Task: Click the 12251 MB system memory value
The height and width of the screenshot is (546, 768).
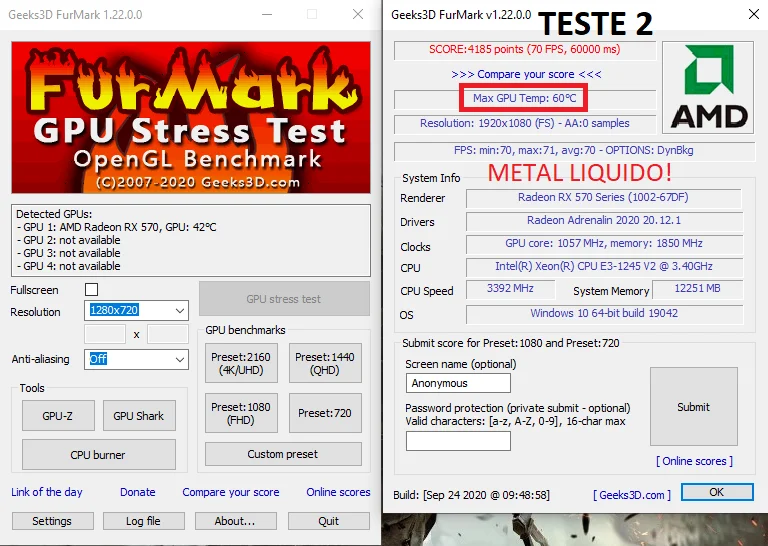Action: click(697, 288)
